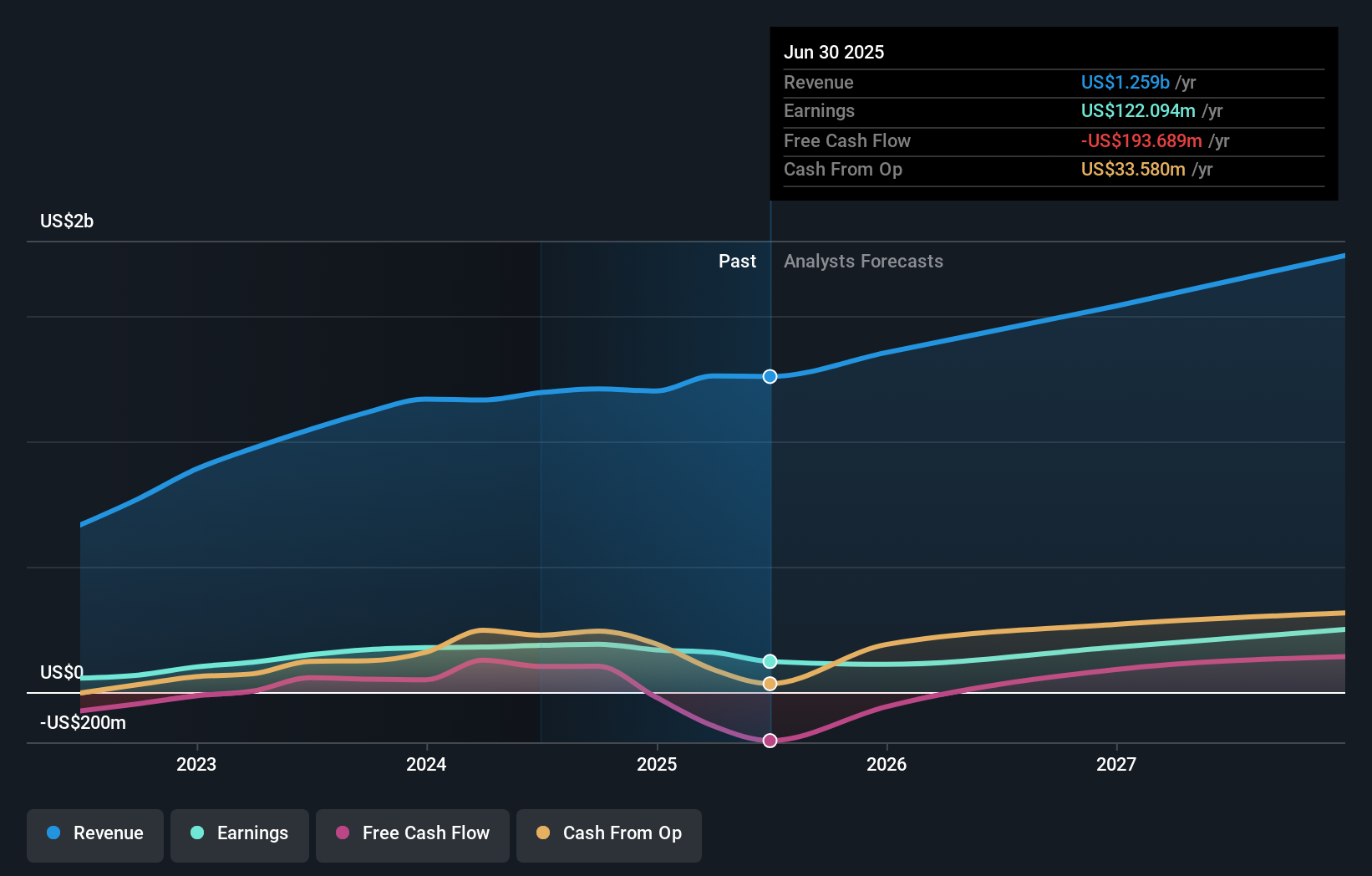Click the US$0 y-axis label

(62, 673)
